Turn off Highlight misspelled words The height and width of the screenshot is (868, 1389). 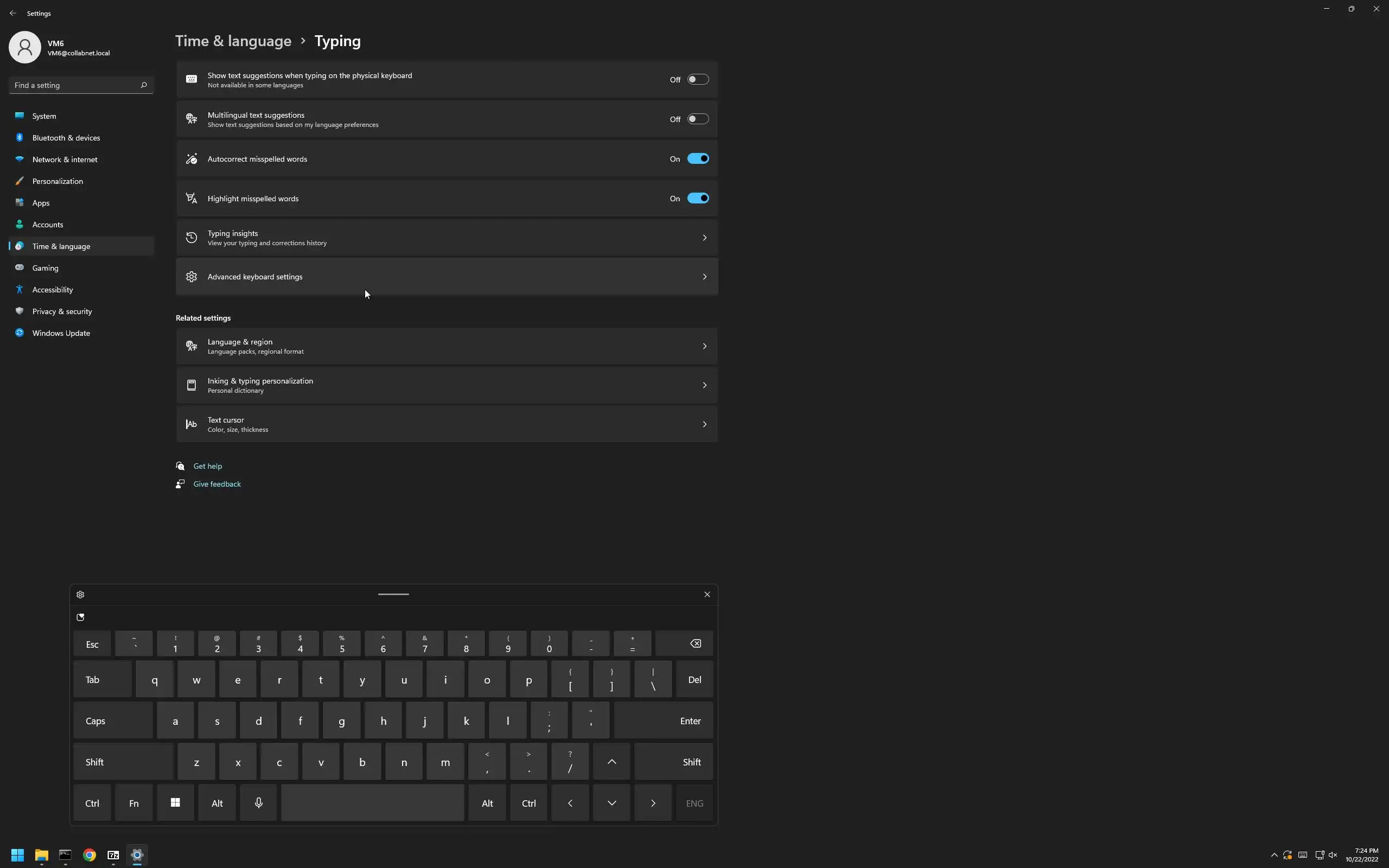pyautogui.click(x=698, y=199)
